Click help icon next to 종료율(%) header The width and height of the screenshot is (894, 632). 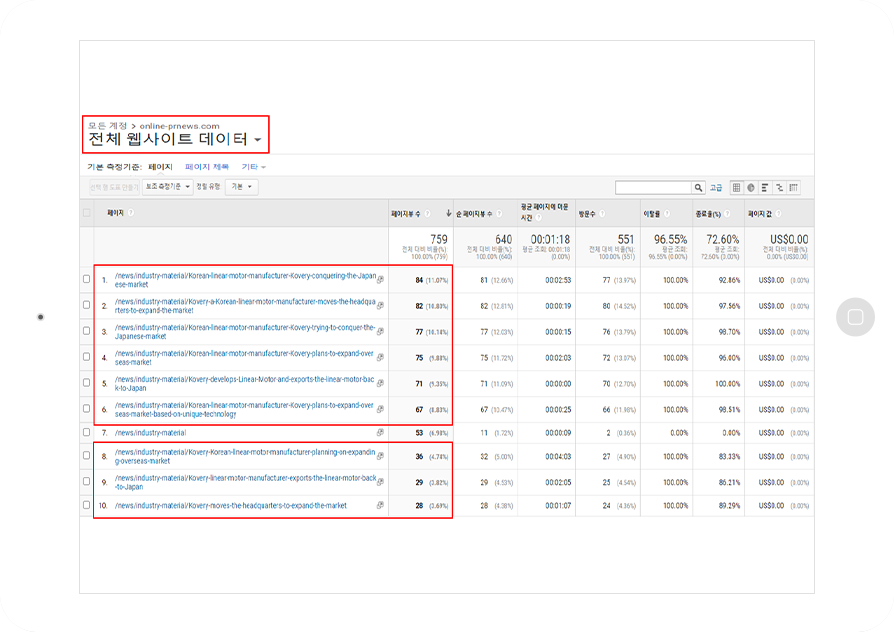tap(728, 214)
